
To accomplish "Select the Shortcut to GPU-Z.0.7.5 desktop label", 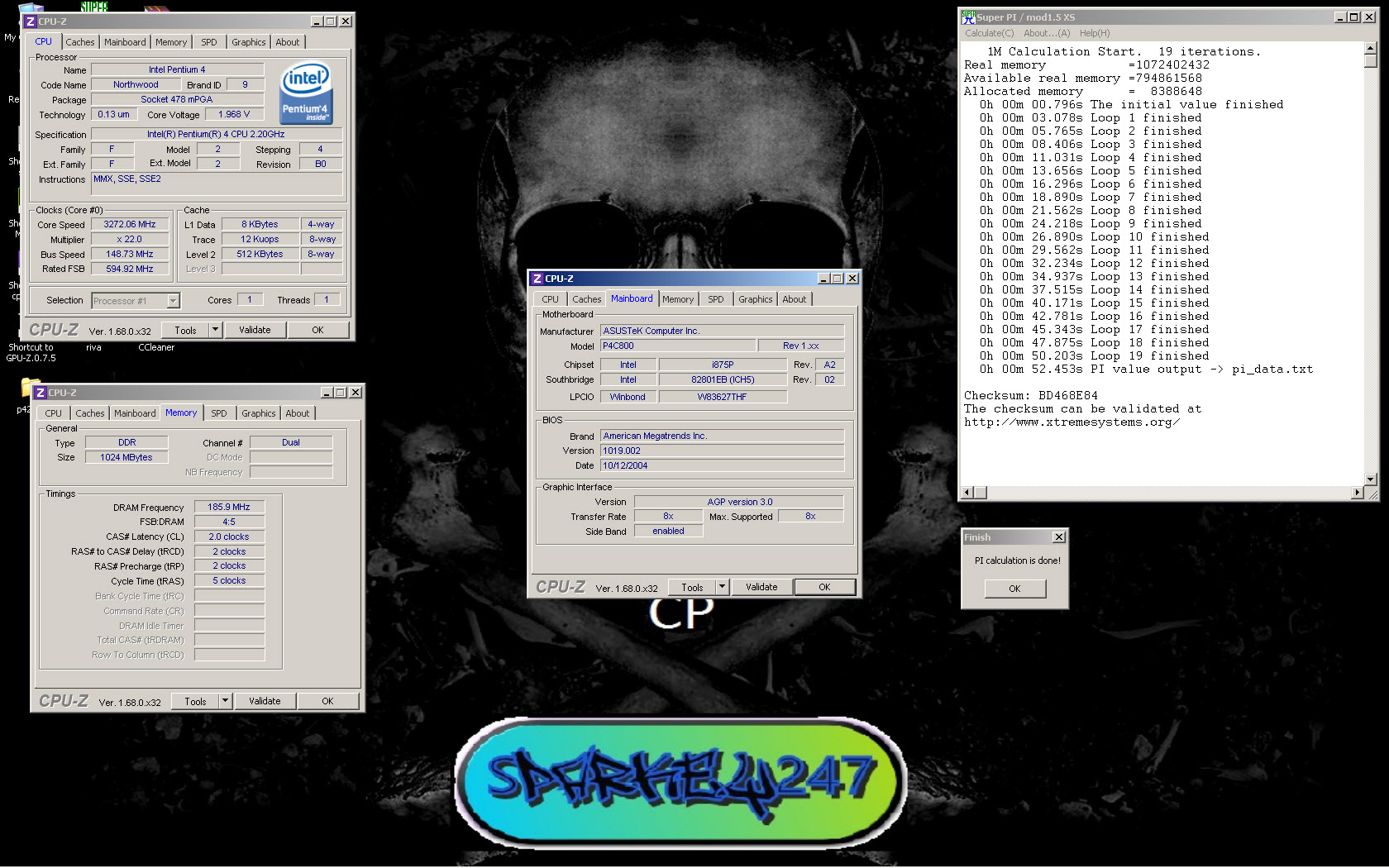I will (31, 353).
